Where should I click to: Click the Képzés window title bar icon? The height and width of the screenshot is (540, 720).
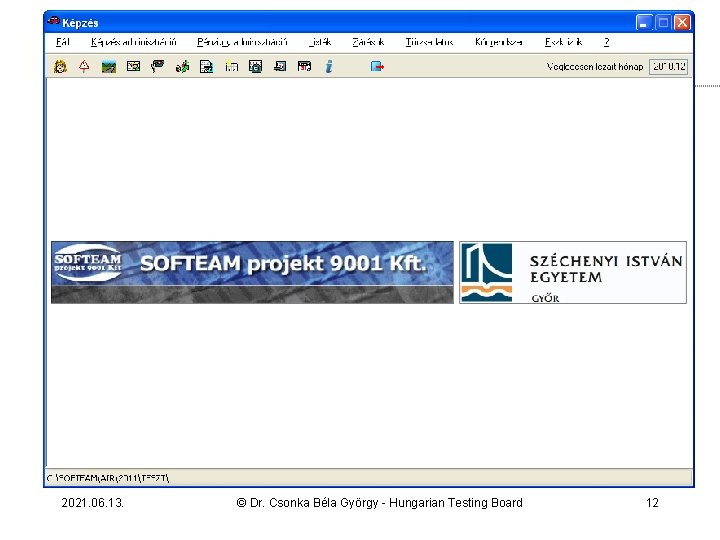[x=54, y=22]
